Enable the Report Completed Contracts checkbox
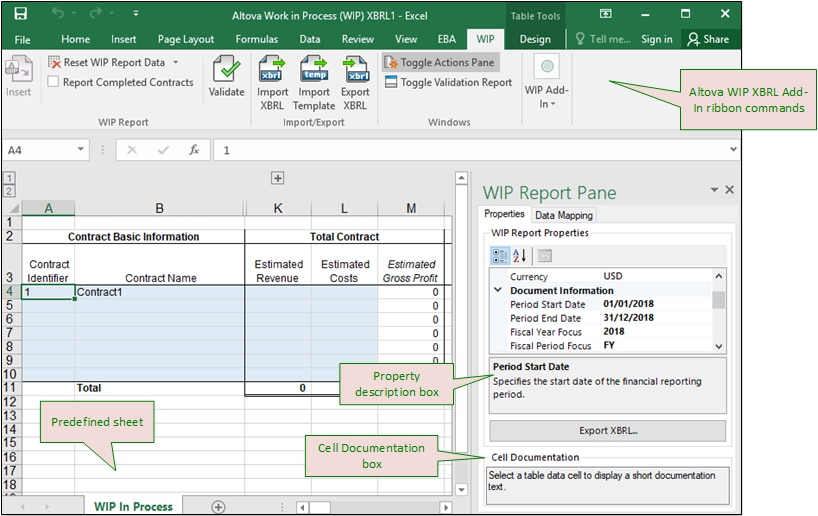 (x=53, y=82)
